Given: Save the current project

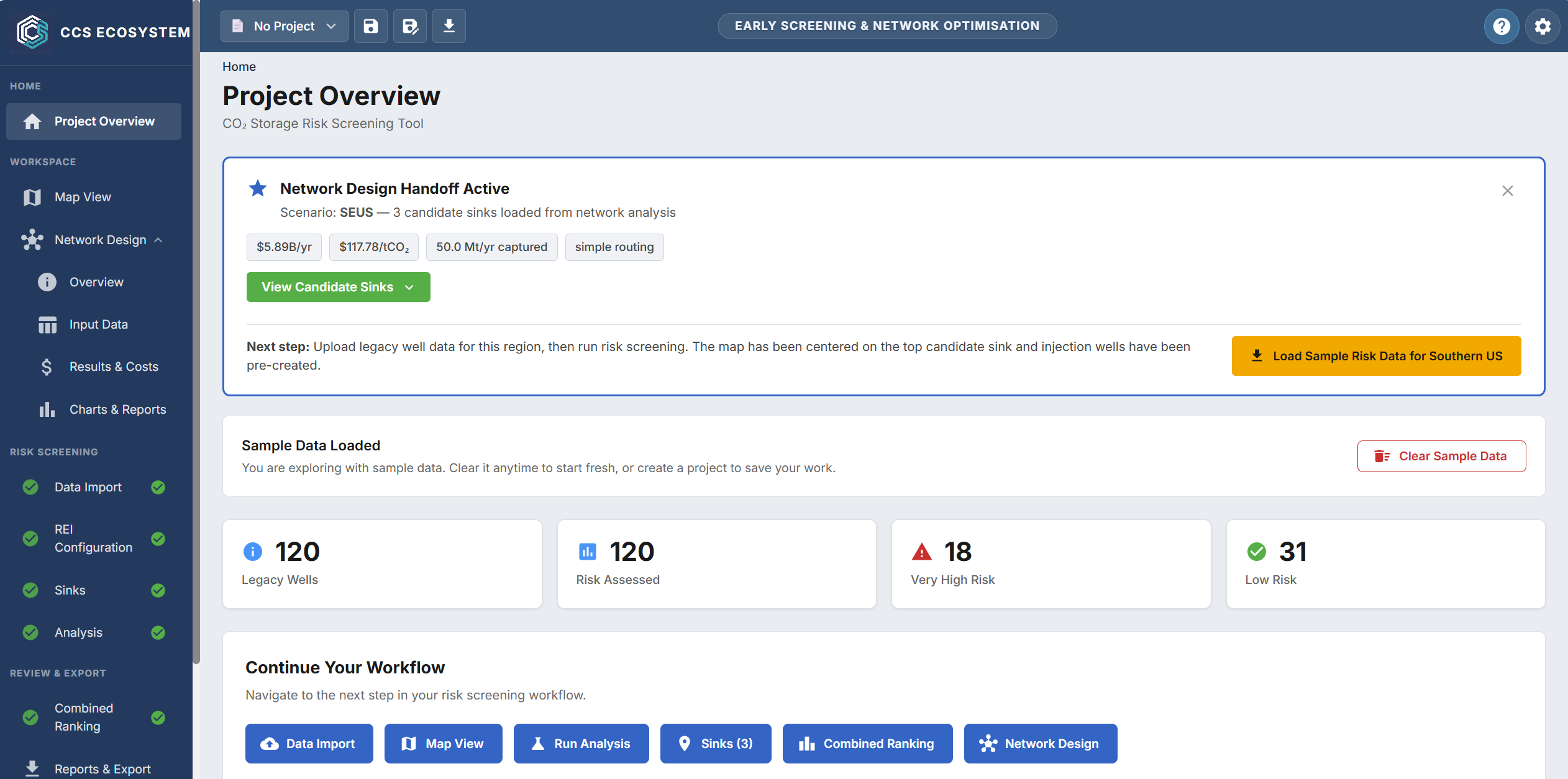Looking at the screenshot, I should tap(370, 25).
